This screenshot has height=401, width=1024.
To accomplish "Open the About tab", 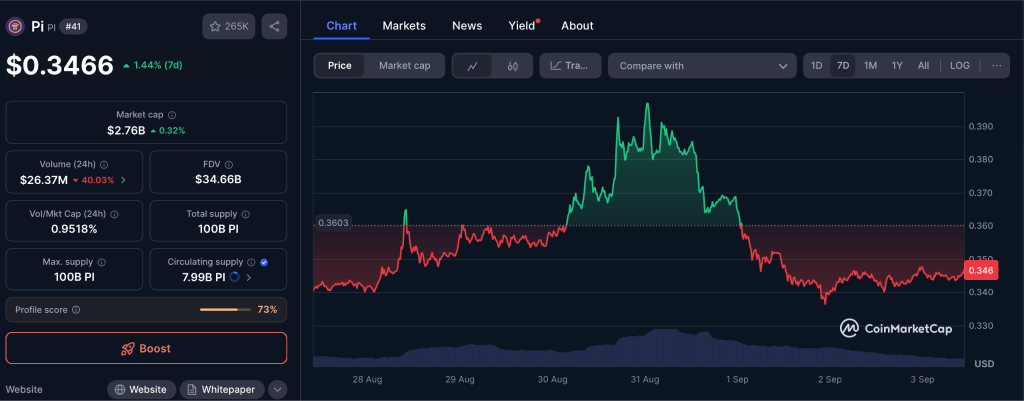I will click(577, 26).
